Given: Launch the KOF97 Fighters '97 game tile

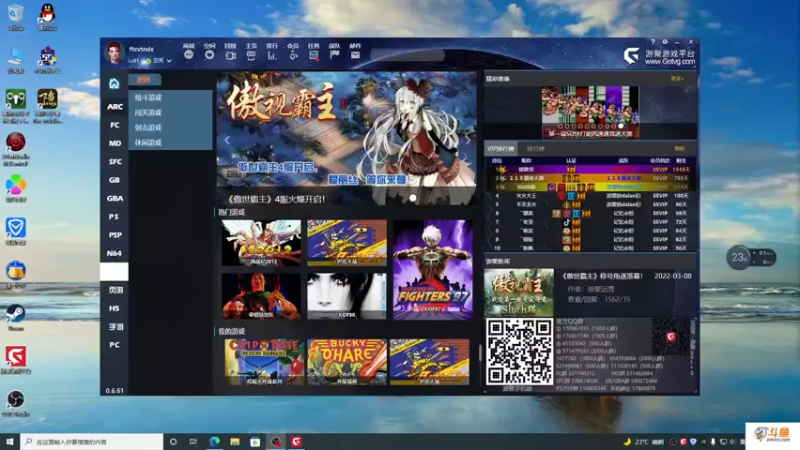Looking at the screenshot, I should tap(433, 270).
